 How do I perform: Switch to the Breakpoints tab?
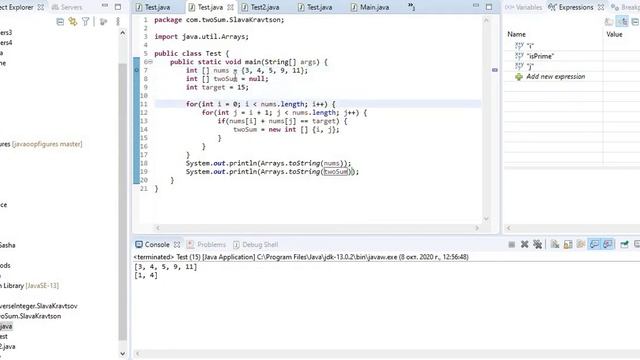[625, 7]
